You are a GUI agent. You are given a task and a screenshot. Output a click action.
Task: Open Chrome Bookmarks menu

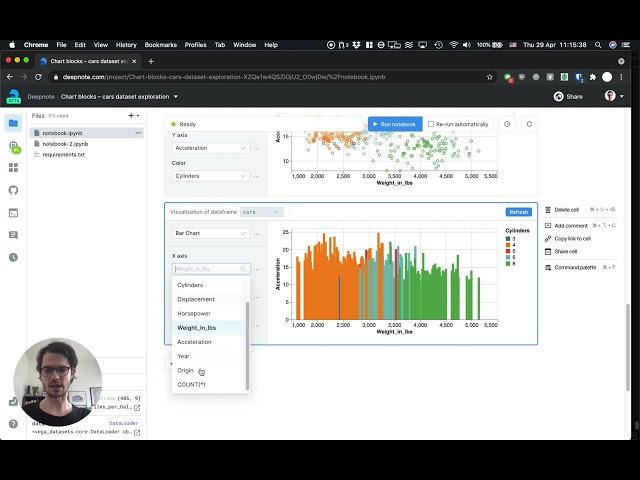click(160, 45)
